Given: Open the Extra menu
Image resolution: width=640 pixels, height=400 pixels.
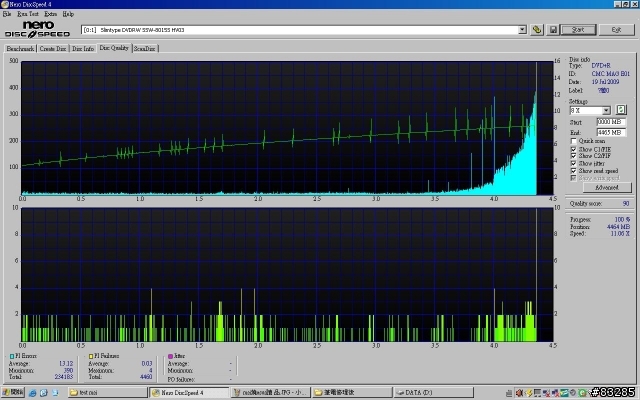Looking at the screenshot, I should pos(51,14).
